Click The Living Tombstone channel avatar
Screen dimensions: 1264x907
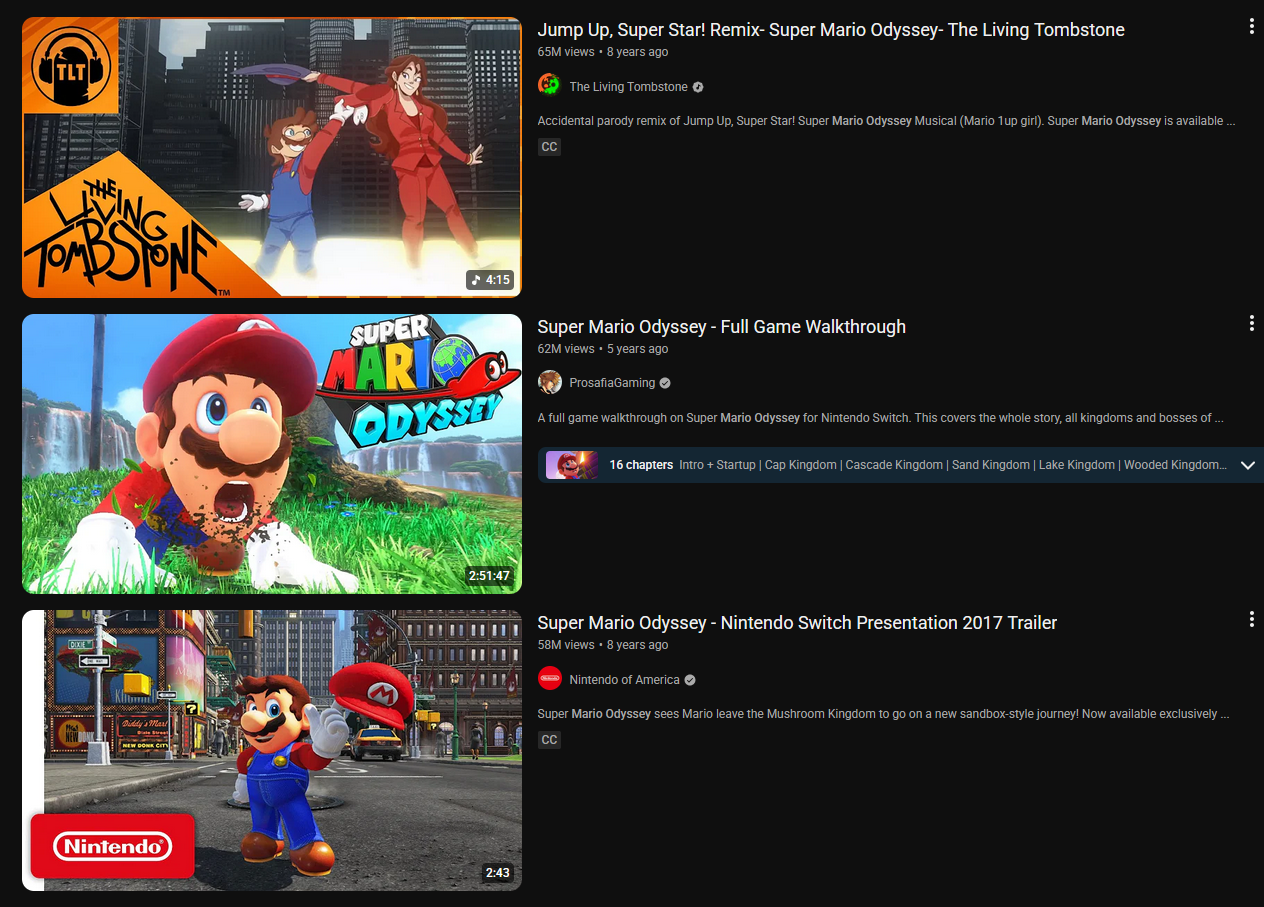(549, 86)
